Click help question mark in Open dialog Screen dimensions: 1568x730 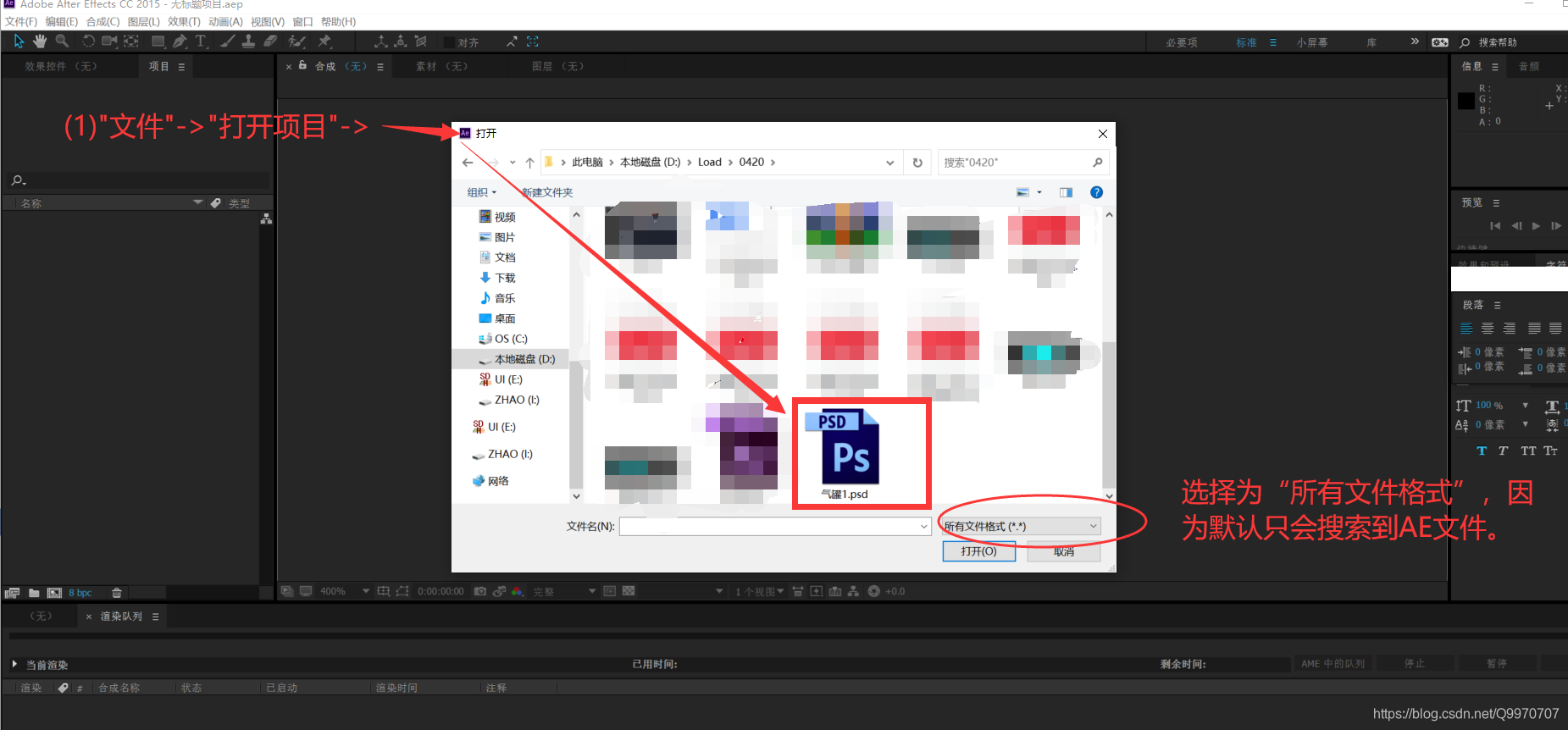pos(1096,192)
